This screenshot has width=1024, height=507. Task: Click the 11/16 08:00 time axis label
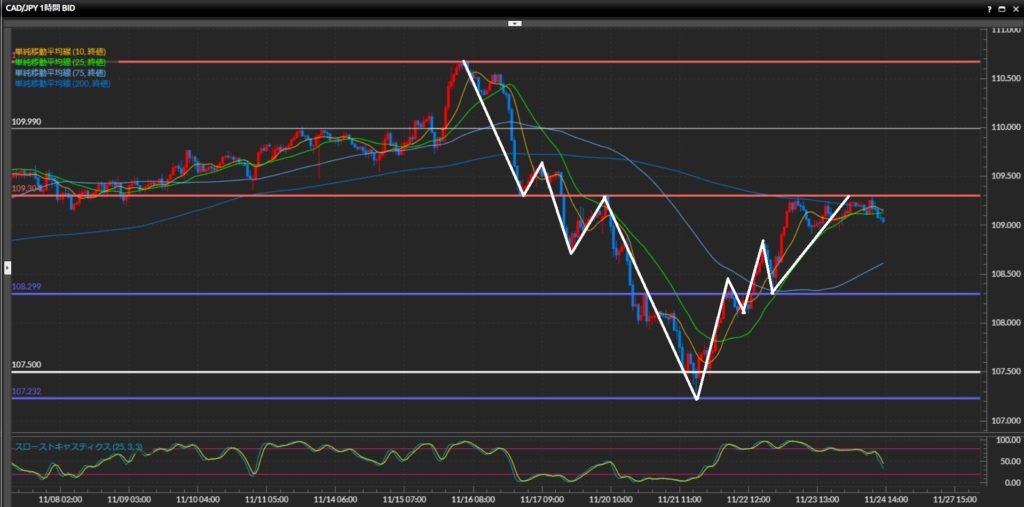pos(473,497)
